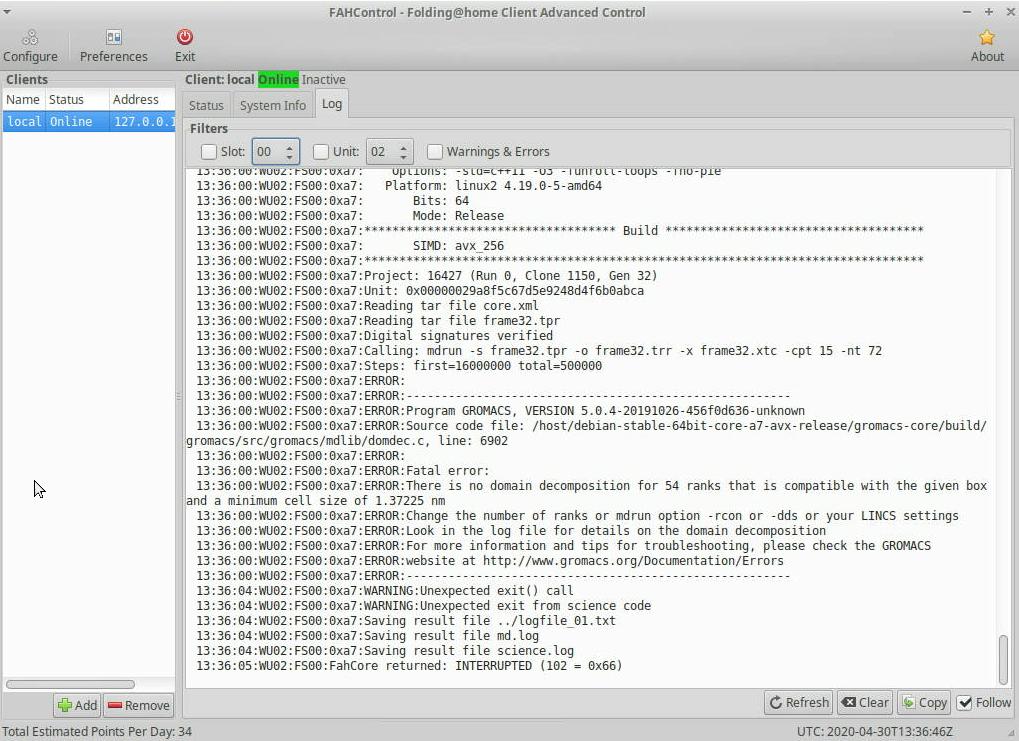1019x741 pixels.
Task: Copy the log contents
Action: pyautogui.click(x=924, y=703)
